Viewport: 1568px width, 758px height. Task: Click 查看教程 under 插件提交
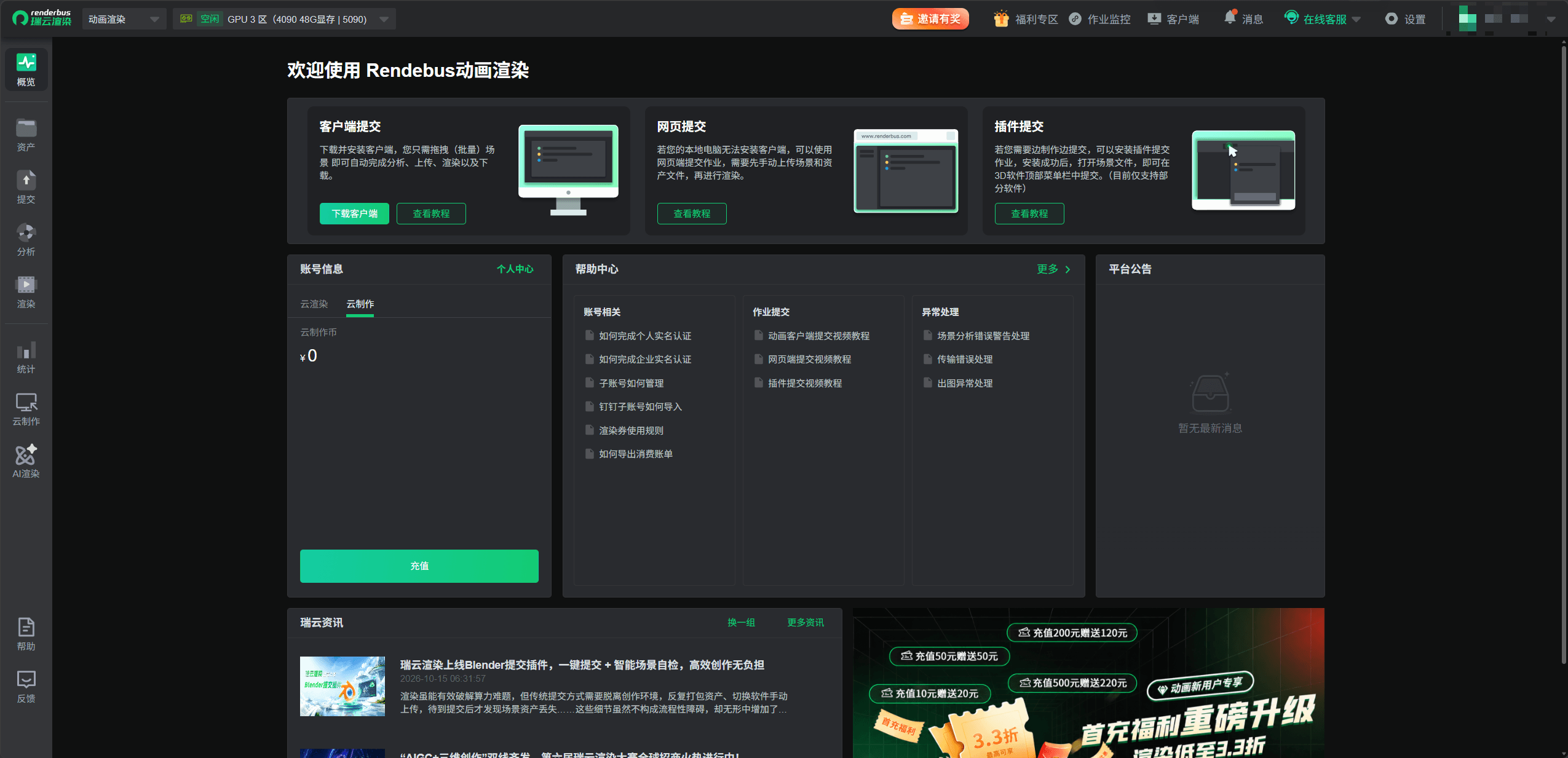click(x=1029, y=213)
